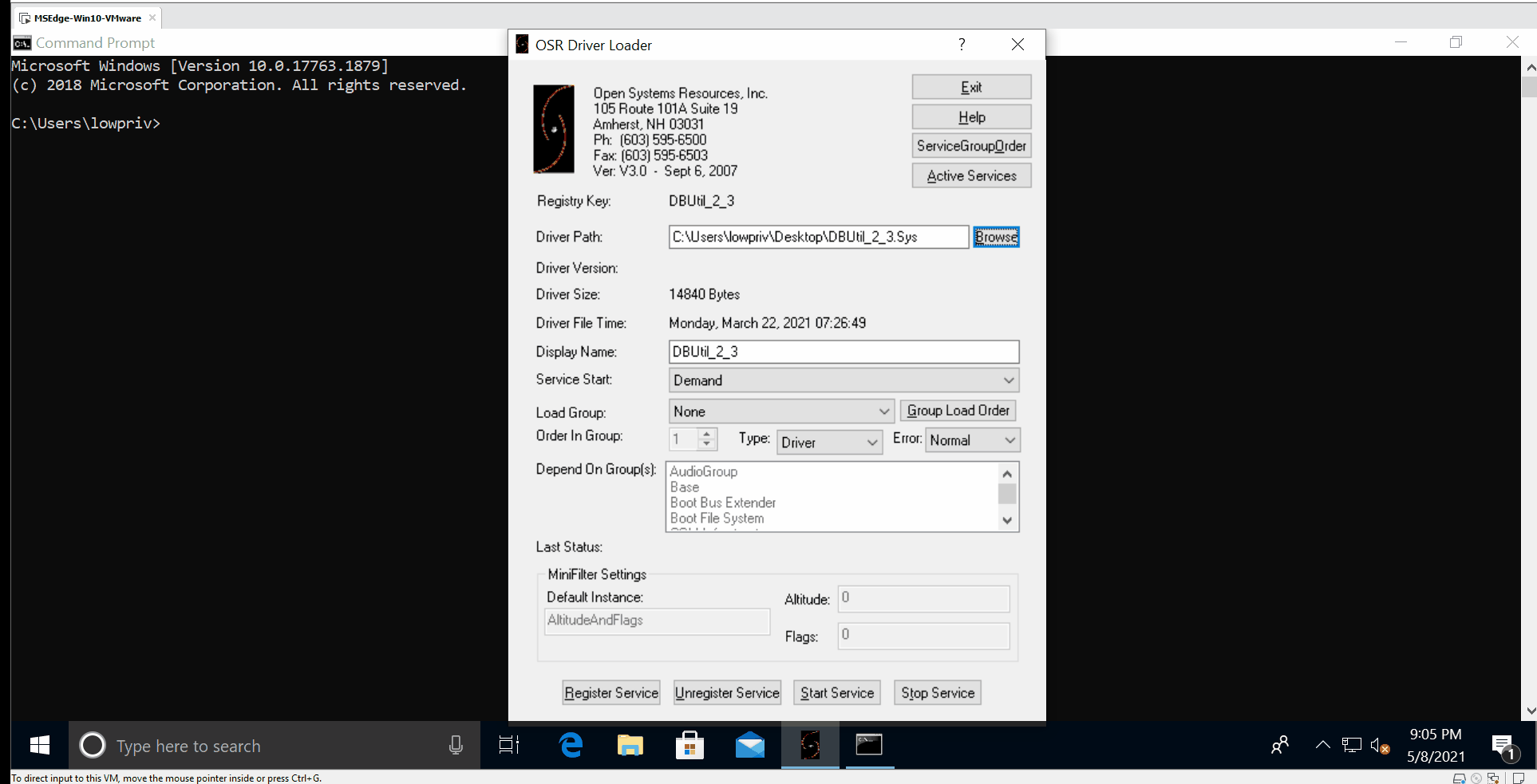The height and width of the screenshot is (784, 1537).
Task: Click the Altitude input field
Action: tap(923, 598)
